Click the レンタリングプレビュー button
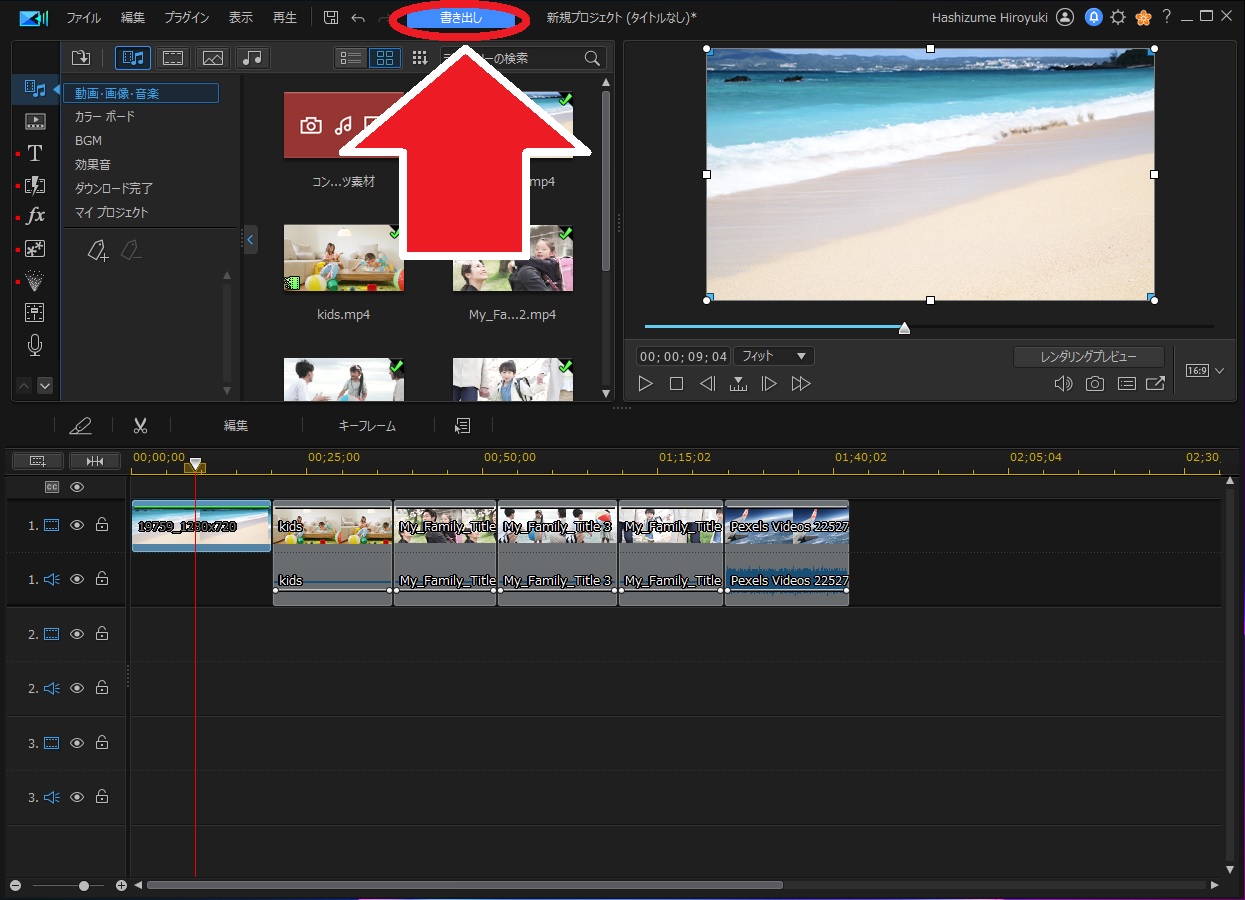The width and height of the screenshot is (1245, 900). pos(1088,357)
